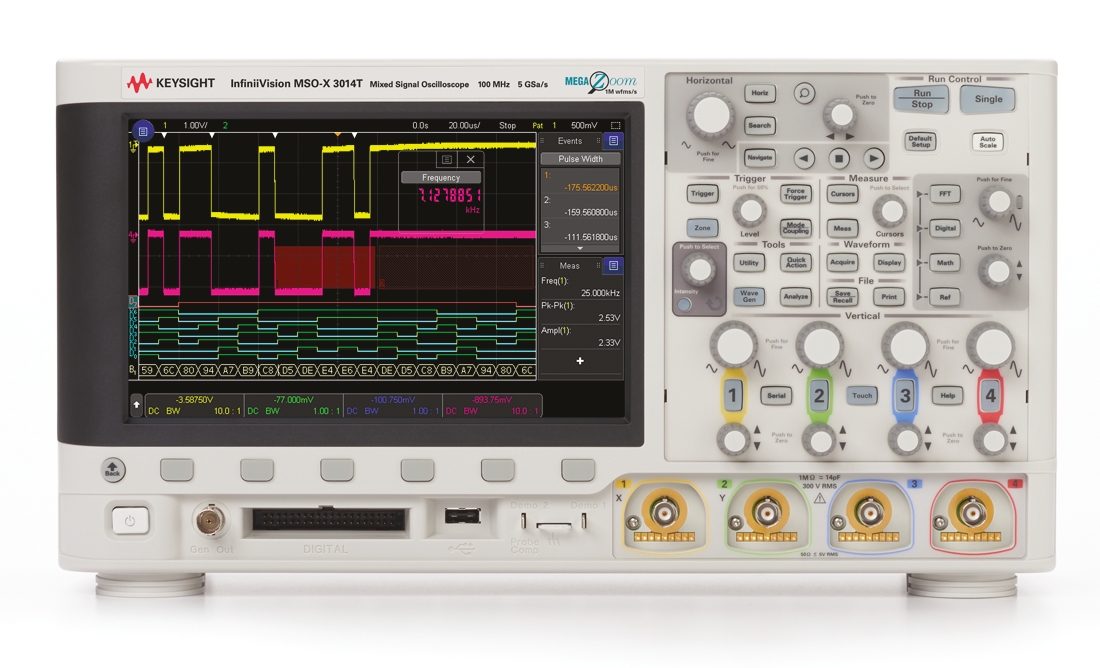Open channel 2 info box showing -77.000mV
The width and height of the screenshot is (1100, 668).
(x=293, y=405)
